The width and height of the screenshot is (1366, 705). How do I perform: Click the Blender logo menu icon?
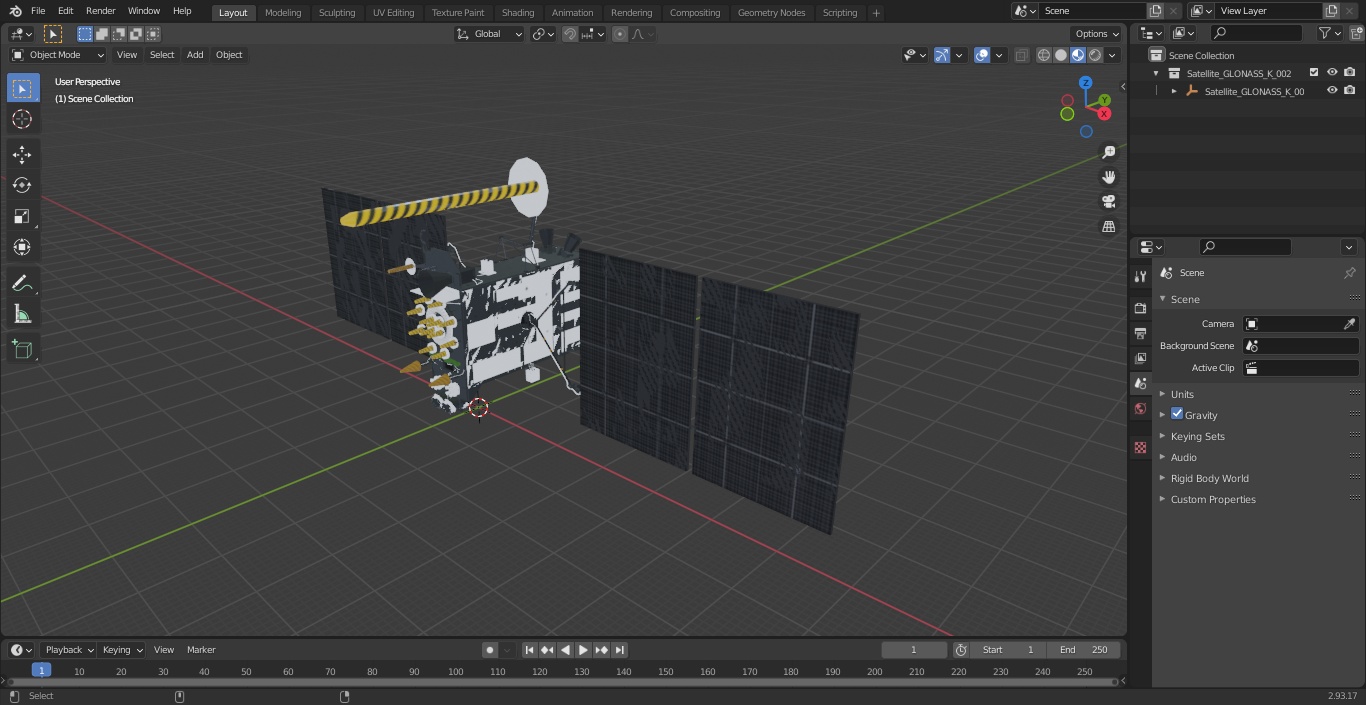(x=15, y=11)
